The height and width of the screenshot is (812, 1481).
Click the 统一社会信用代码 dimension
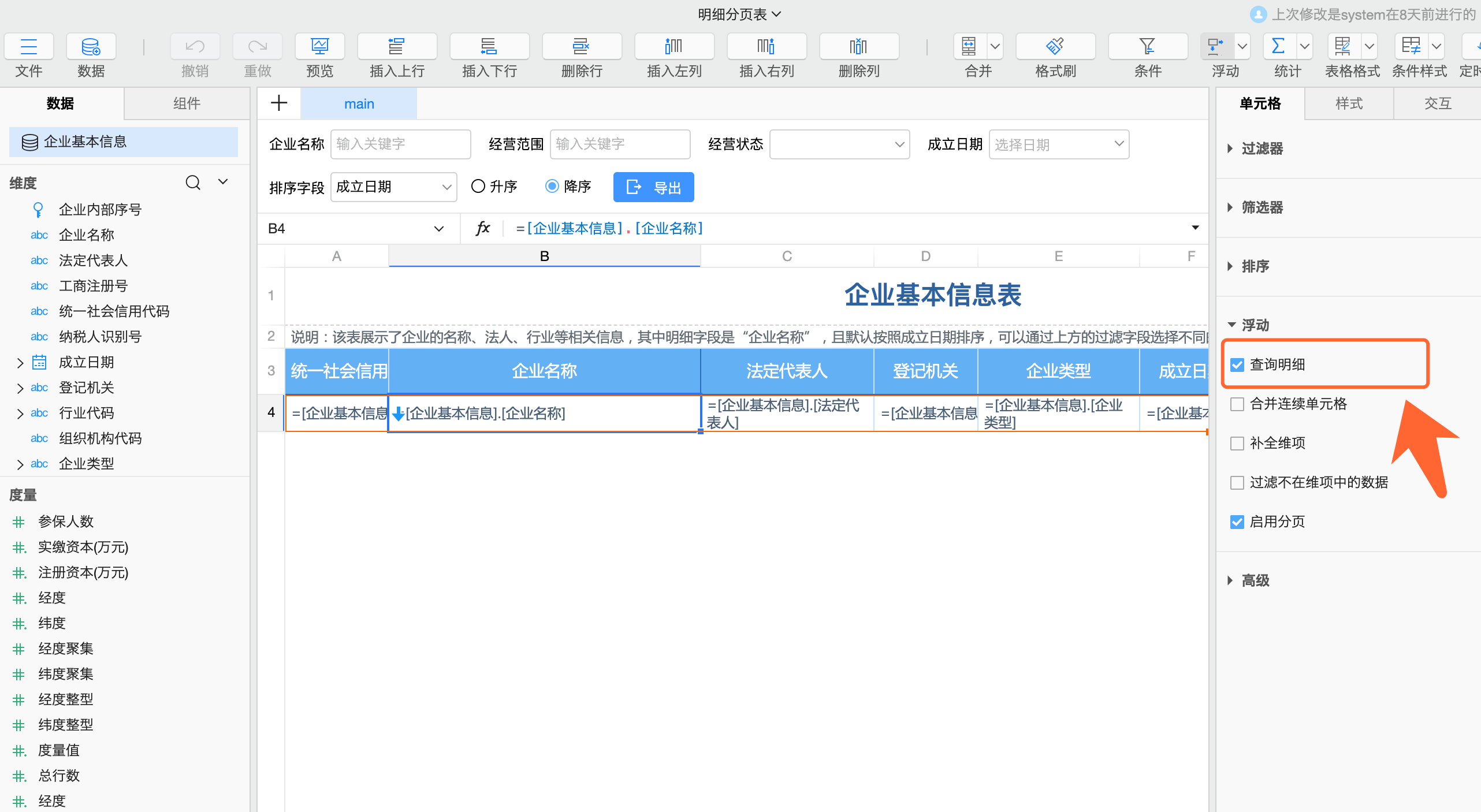[114, 312]
